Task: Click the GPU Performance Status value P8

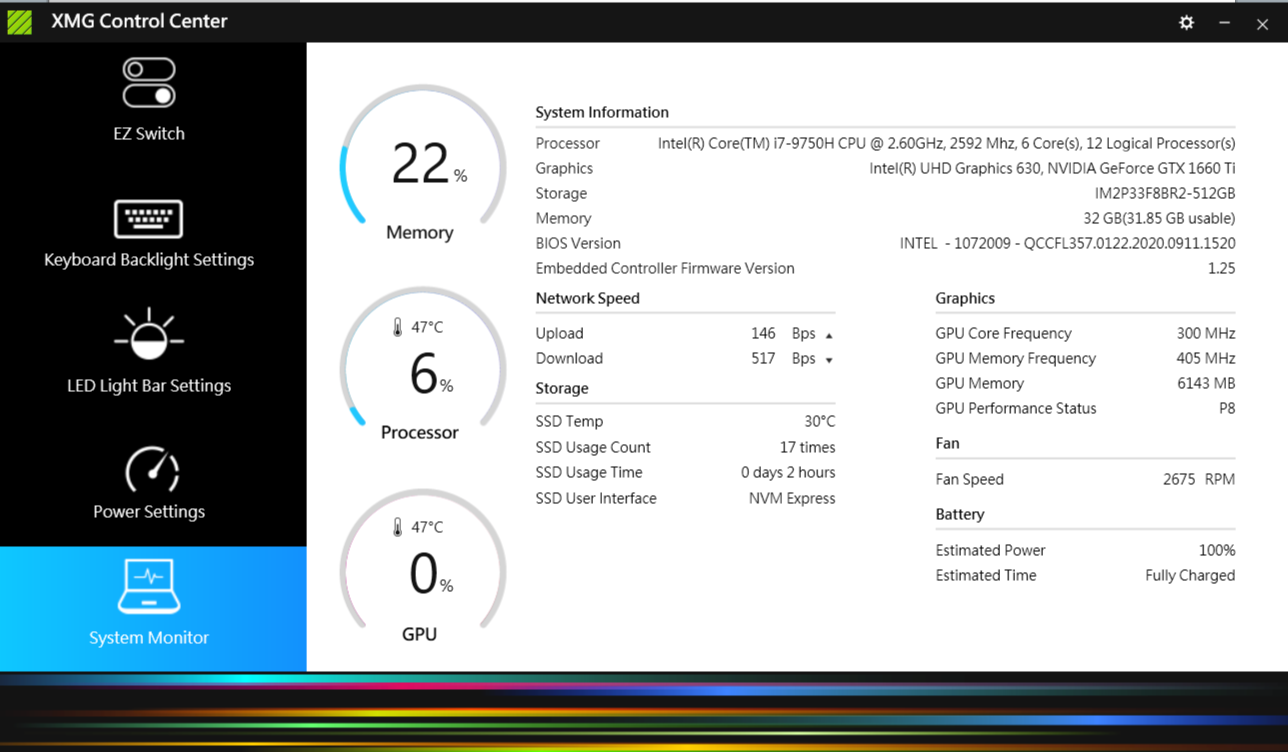Action: [x=1225, y=408]
